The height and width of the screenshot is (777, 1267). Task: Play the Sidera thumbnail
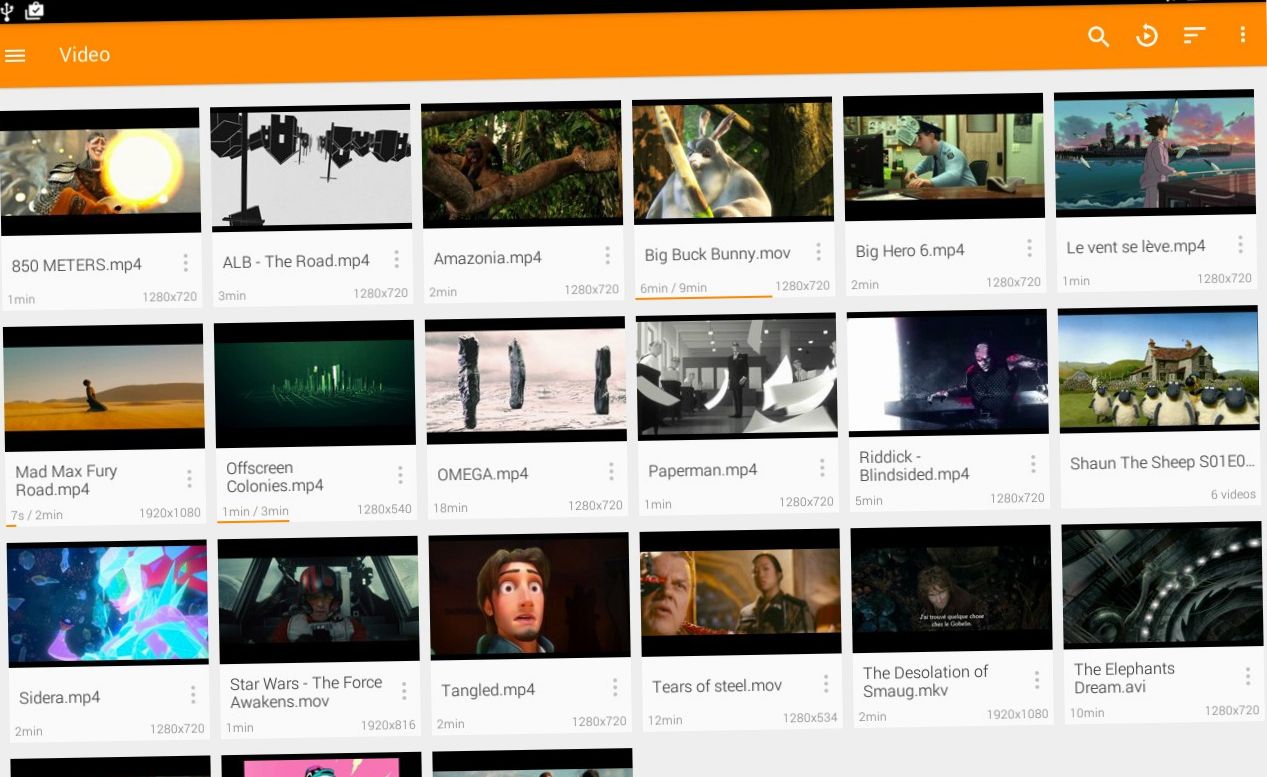pyautogui.click(x=108, y=604)
